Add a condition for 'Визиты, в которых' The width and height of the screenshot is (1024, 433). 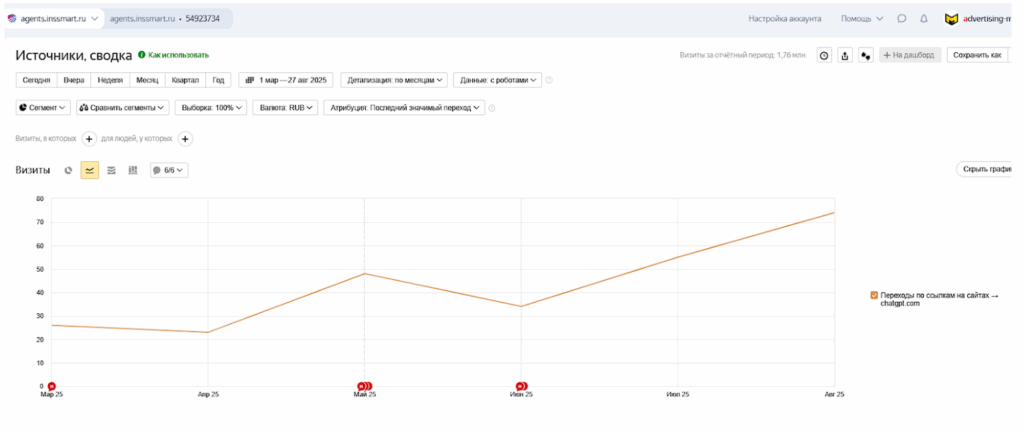pos(89,139)
